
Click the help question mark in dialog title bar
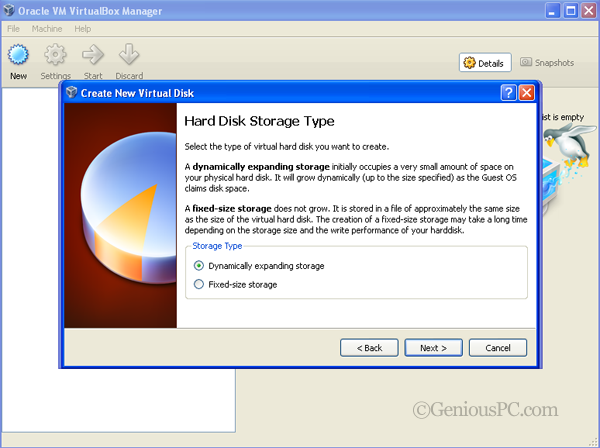pos(509,93)
